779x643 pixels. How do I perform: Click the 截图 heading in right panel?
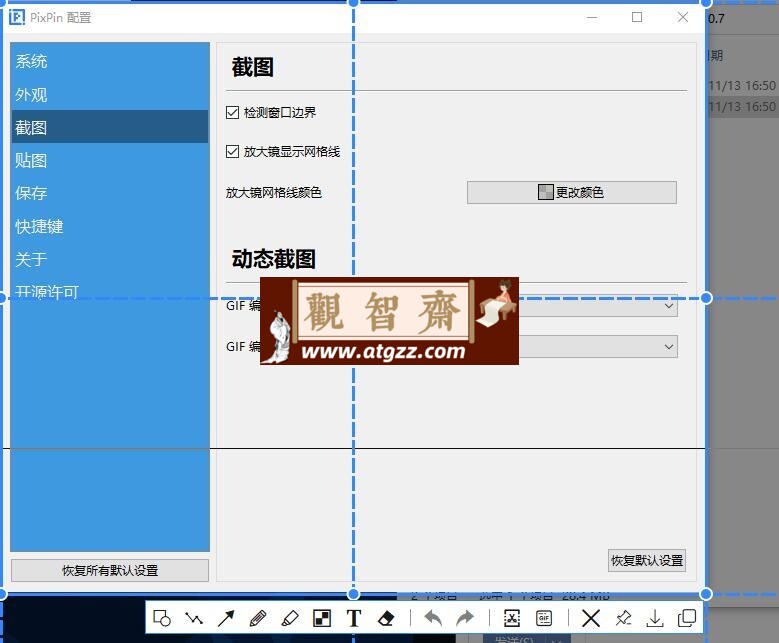pos(252,67)
